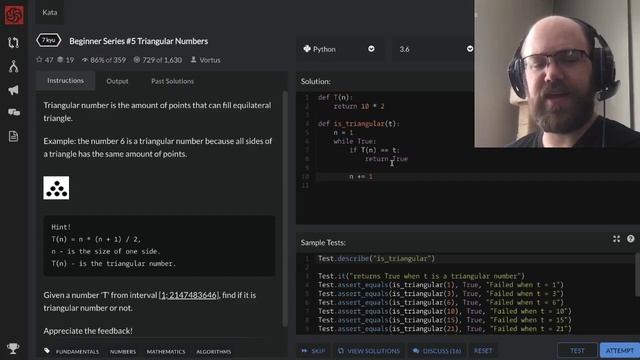Select the Kata header tab

click(x=50, y=12)
